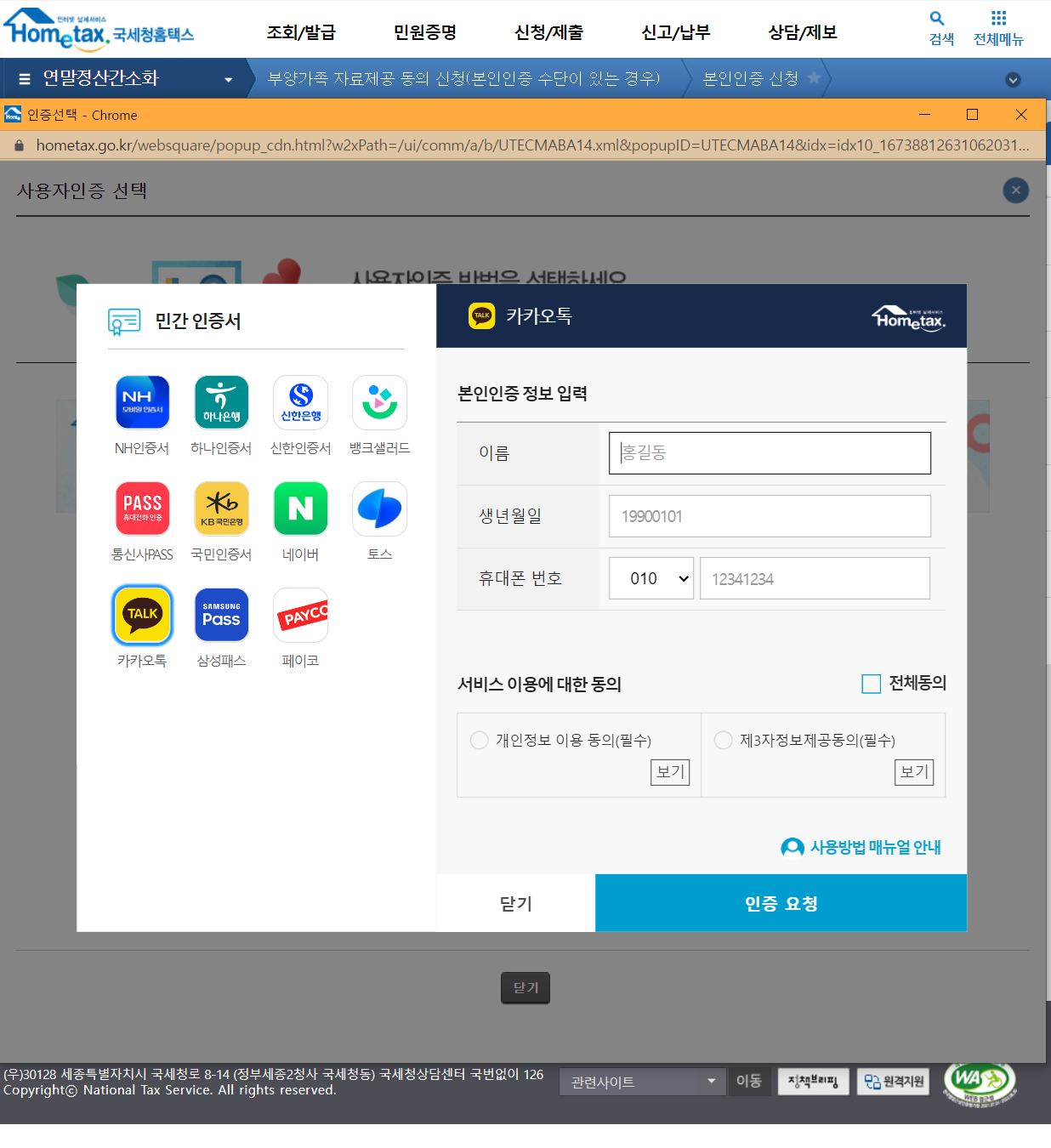This screenshot has width=1051, height=1148.
Task: Select the NH인증서 certificate icon
Action: click(x=143, y=402)
